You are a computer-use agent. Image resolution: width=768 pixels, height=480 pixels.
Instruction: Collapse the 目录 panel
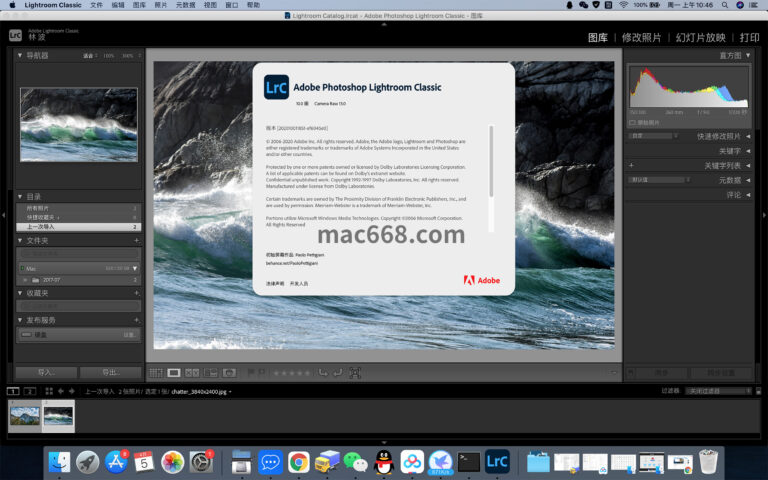20,196
